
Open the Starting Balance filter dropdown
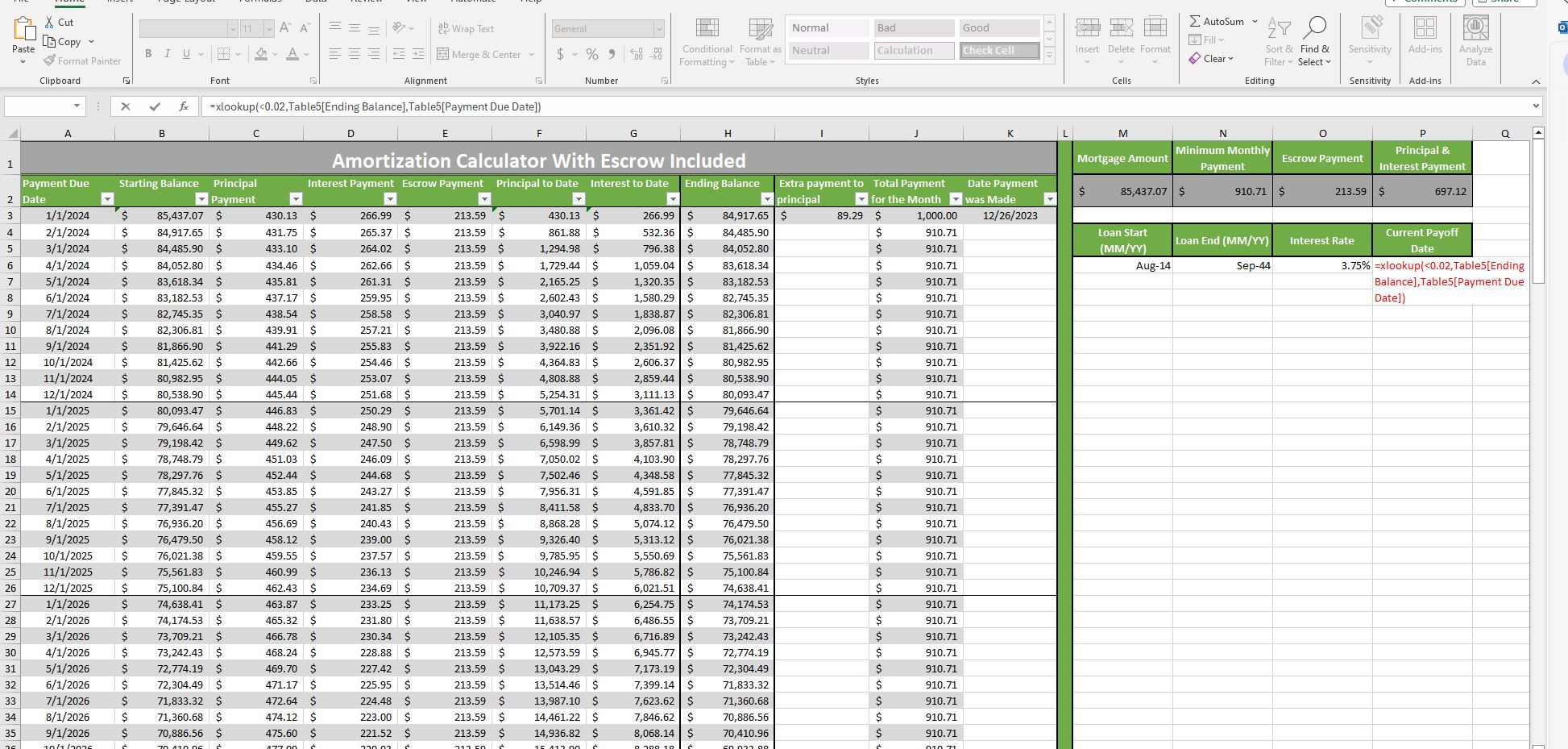[201, 199]
